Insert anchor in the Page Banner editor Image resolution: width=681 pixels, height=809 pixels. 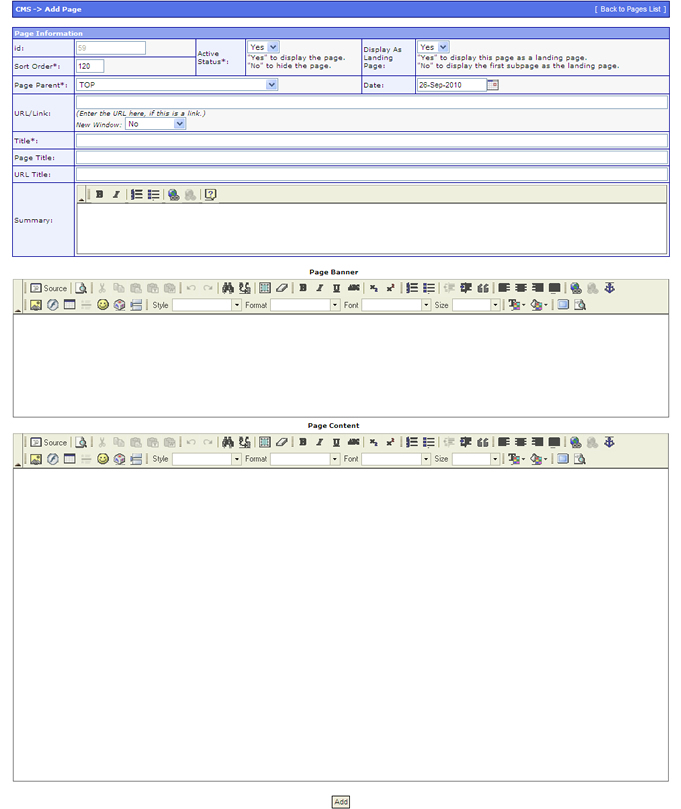coord(609,288)
